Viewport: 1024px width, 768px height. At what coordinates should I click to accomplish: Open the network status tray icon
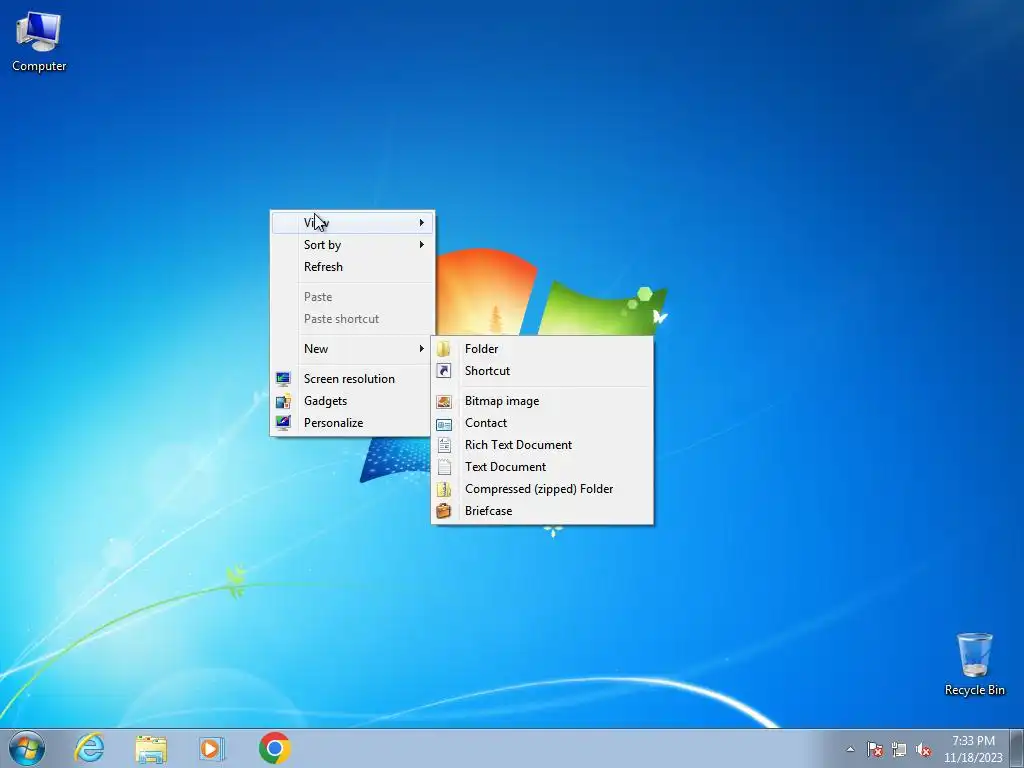pos(899,749)
